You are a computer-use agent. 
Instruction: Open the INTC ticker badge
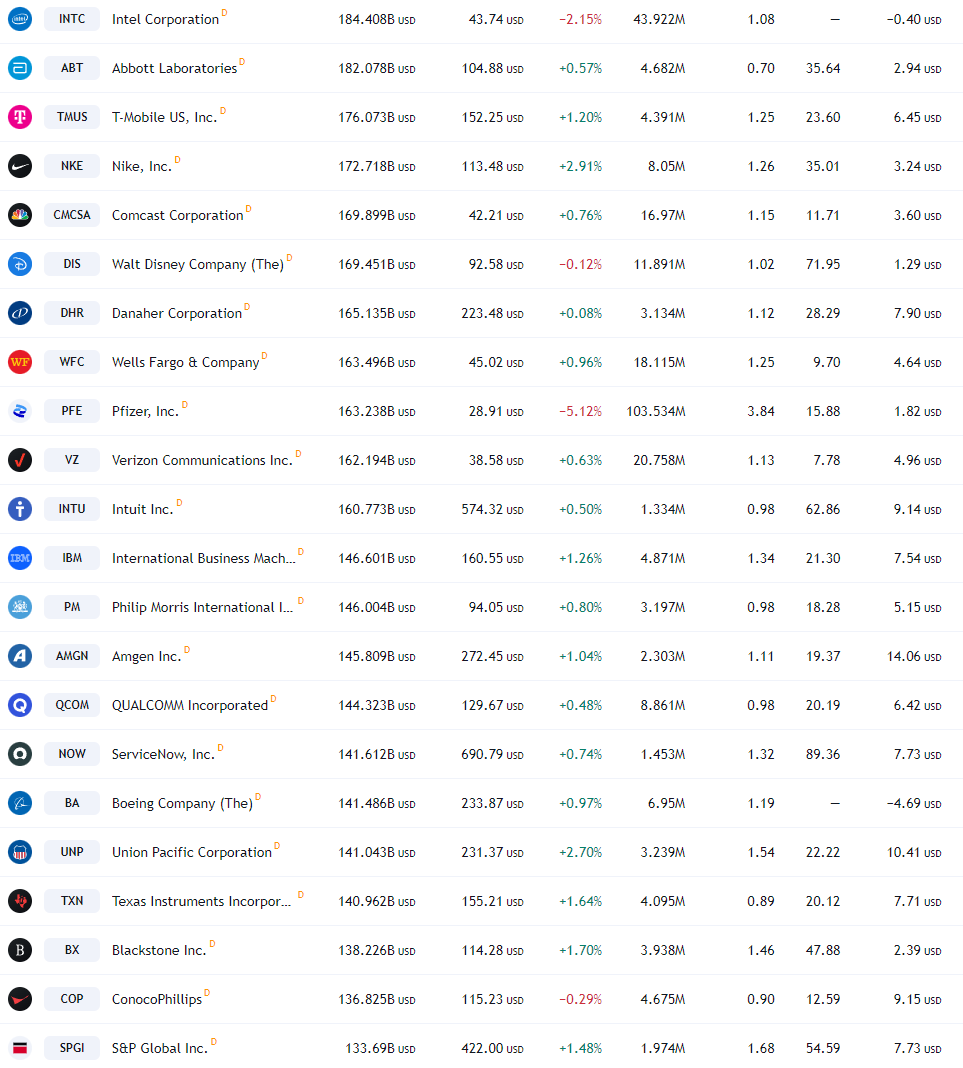72,19
